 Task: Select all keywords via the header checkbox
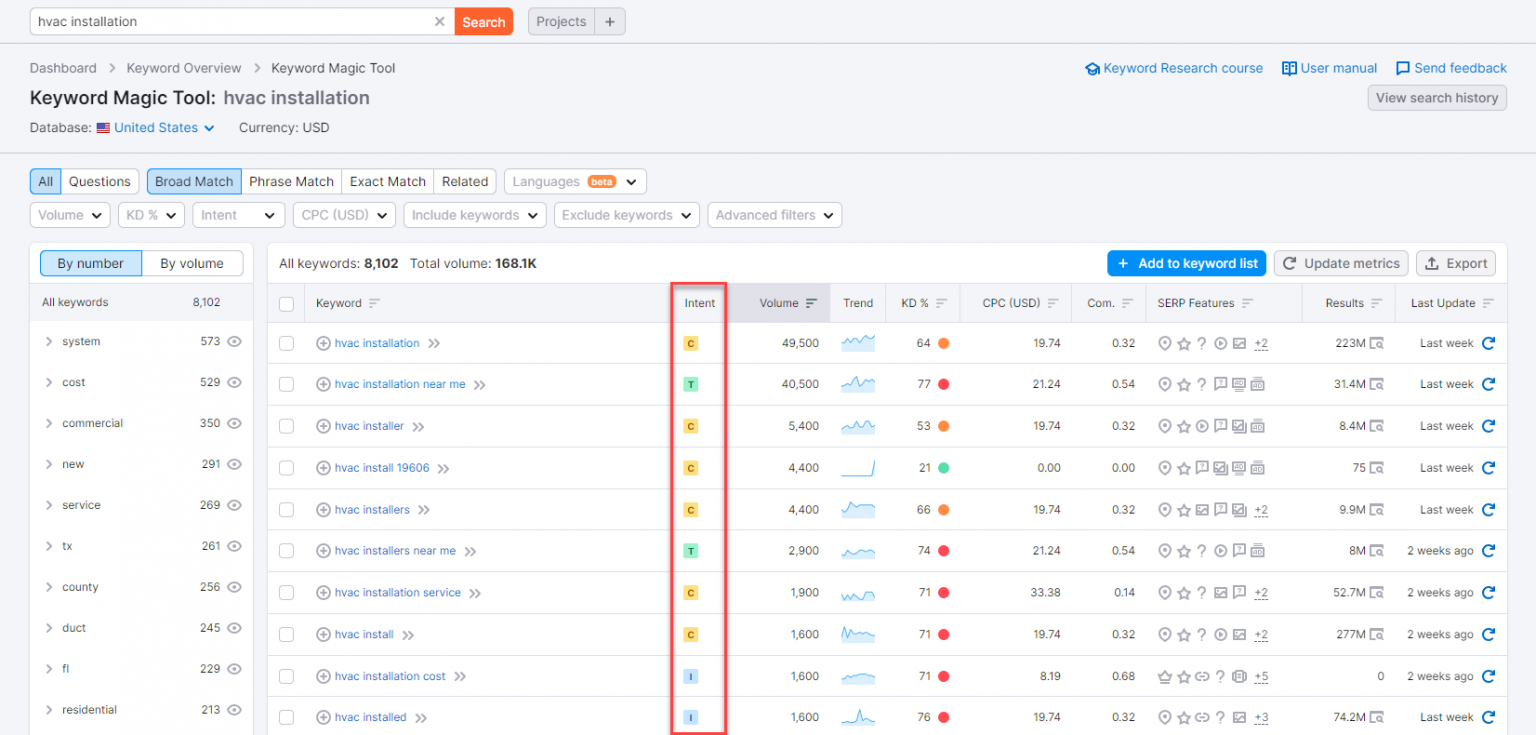(x=287, y=303)
